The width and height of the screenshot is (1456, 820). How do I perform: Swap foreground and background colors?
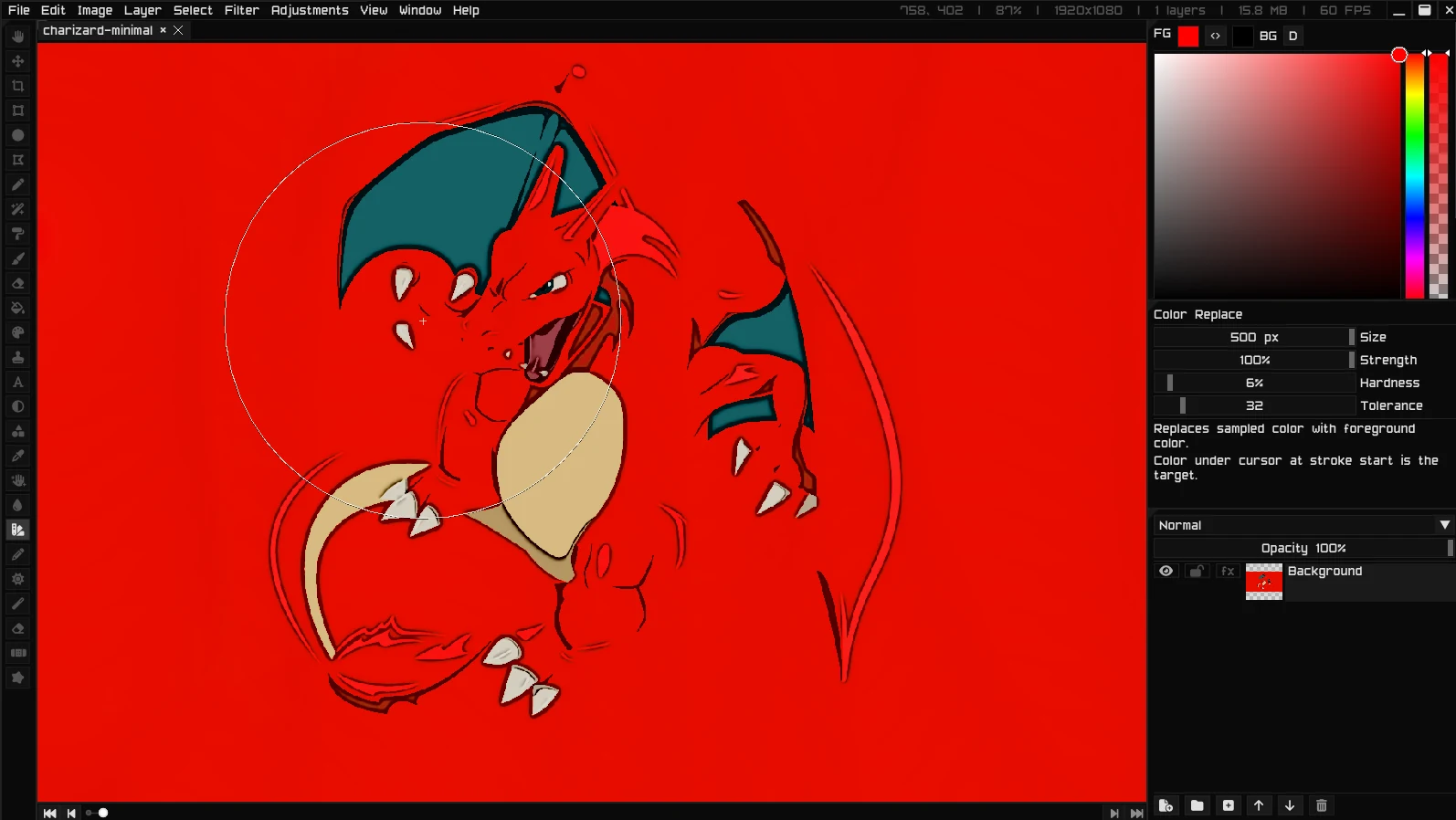coord(1215,36)
